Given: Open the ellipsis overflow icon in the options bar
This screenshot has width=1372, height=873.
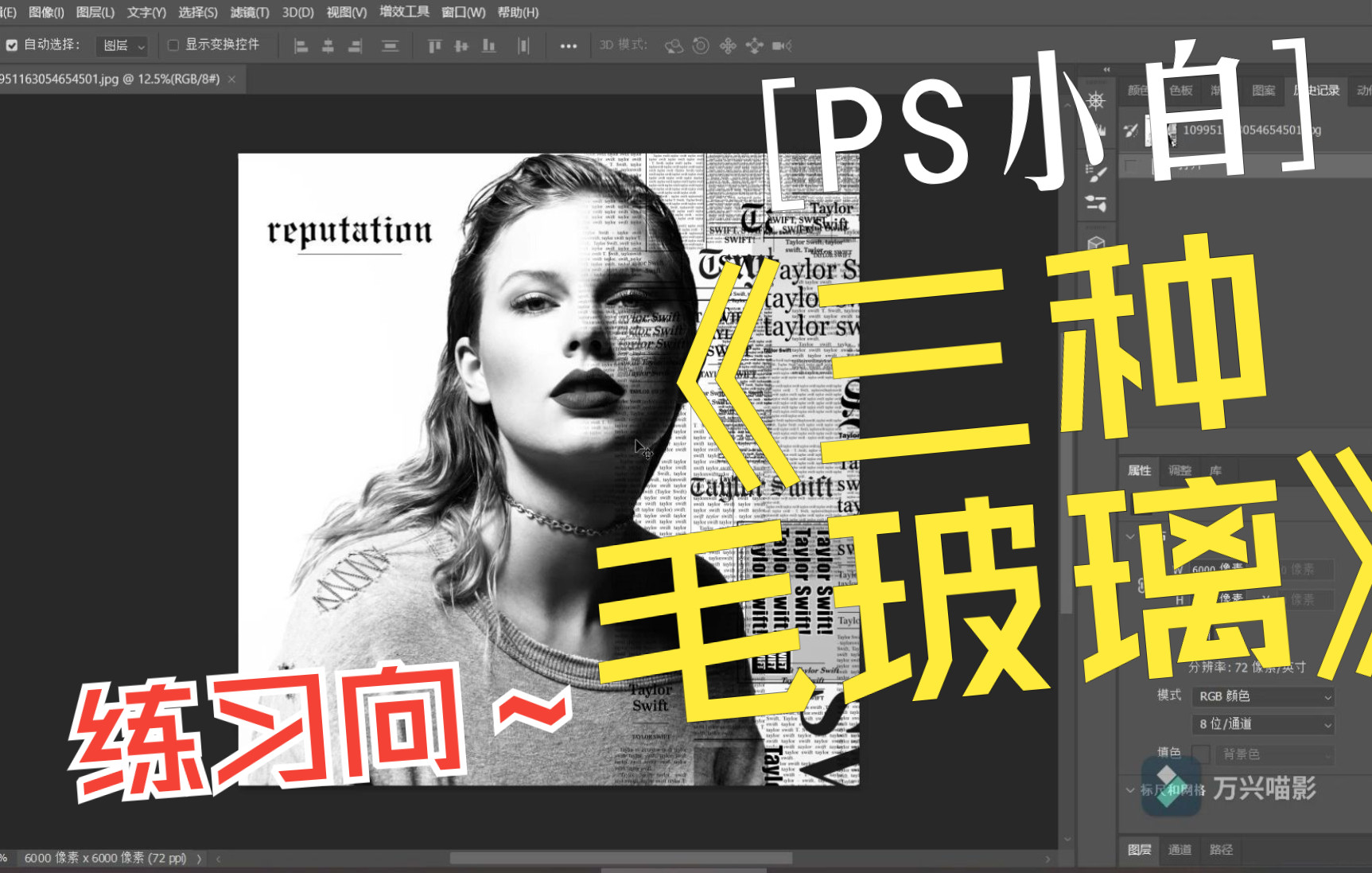Looking at the screenshot, I should point(569,46).
